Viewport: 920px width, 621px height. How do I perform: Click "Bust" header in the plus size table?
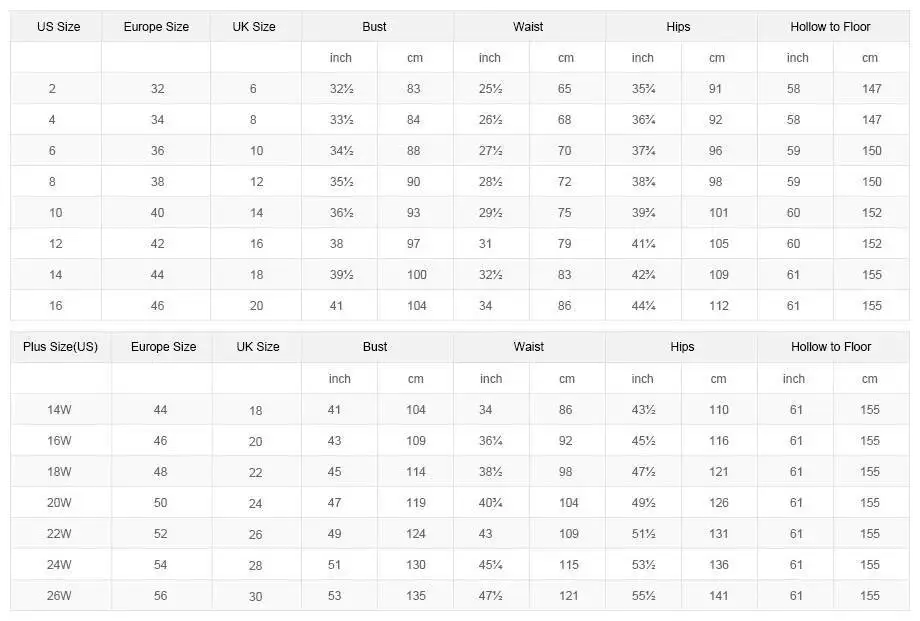point(375,347)
